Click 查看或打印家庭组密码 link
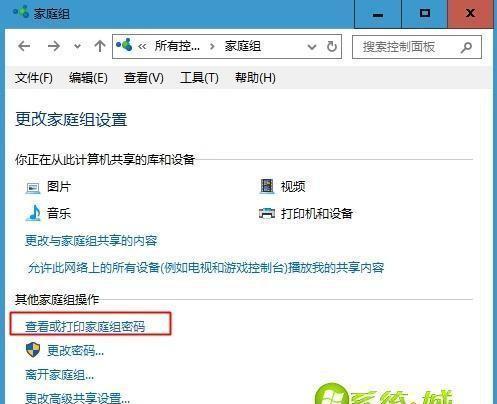 click(85, 327)
